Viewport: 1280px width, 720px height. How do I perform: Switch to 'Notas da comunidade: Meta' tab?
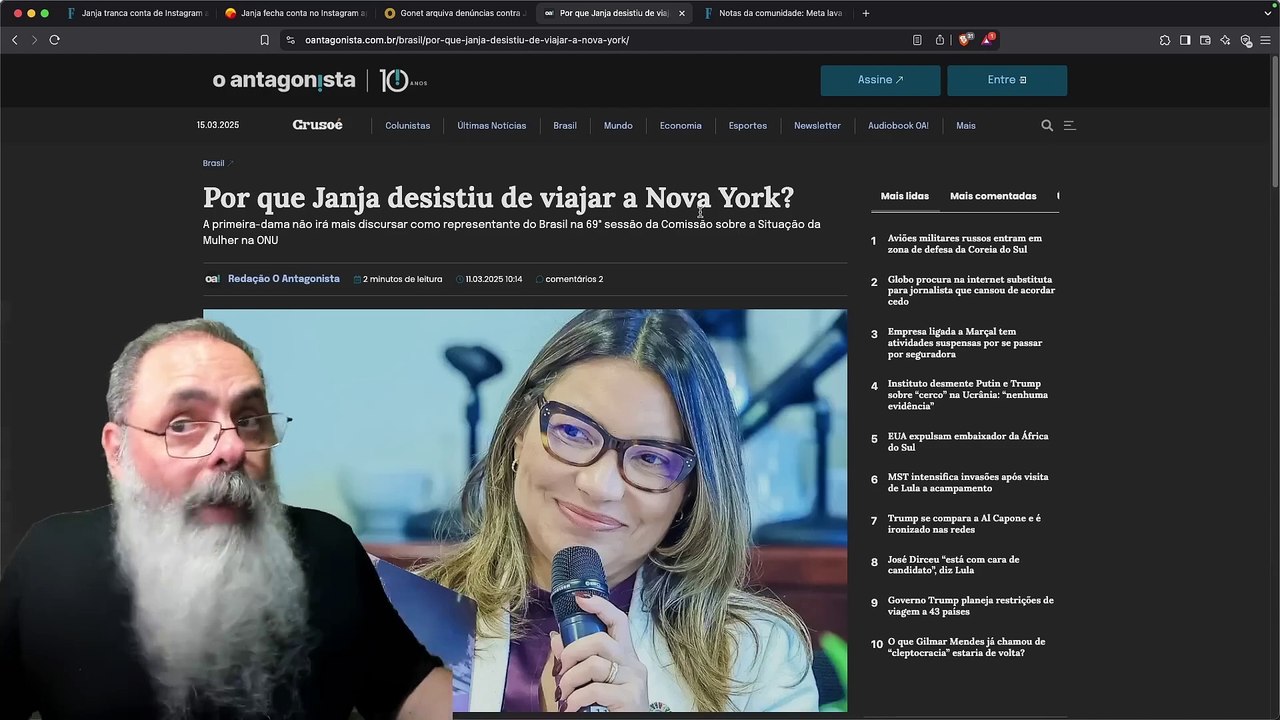coord(773,13)
